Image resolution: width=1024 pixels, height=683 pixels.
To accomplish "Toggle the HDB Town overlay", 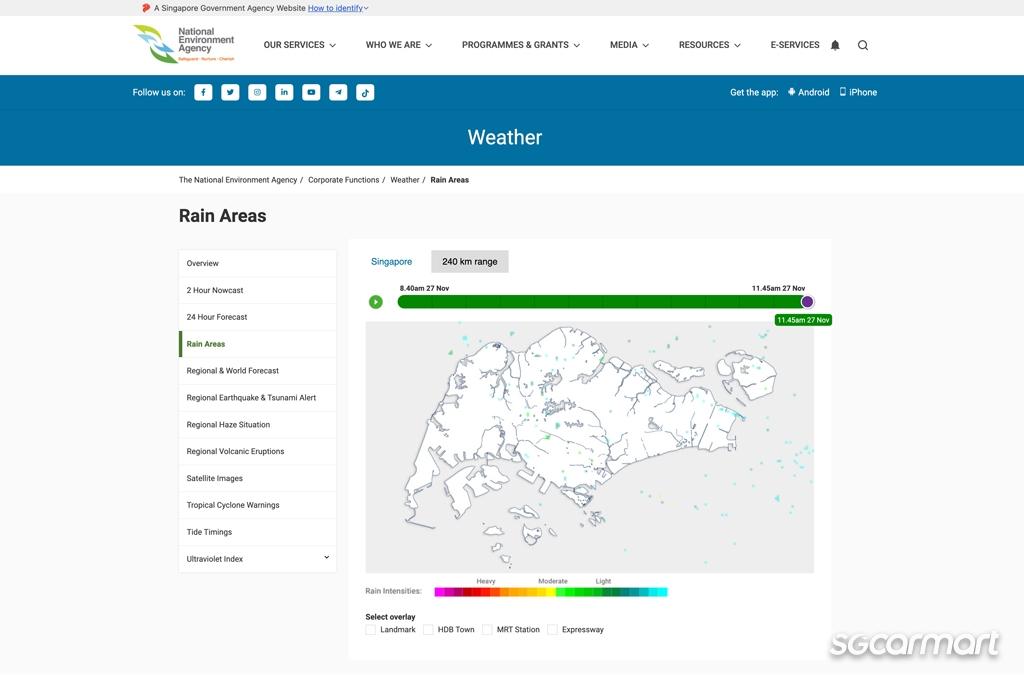I will [x=428, y=630].
